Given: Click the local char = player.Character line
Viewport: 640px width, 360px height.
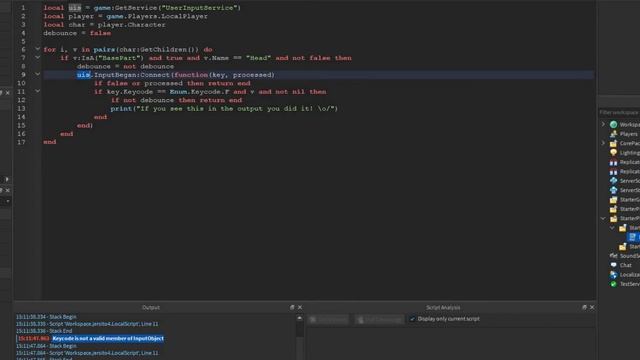Looking at the screenshot, I should coord(104,24).
